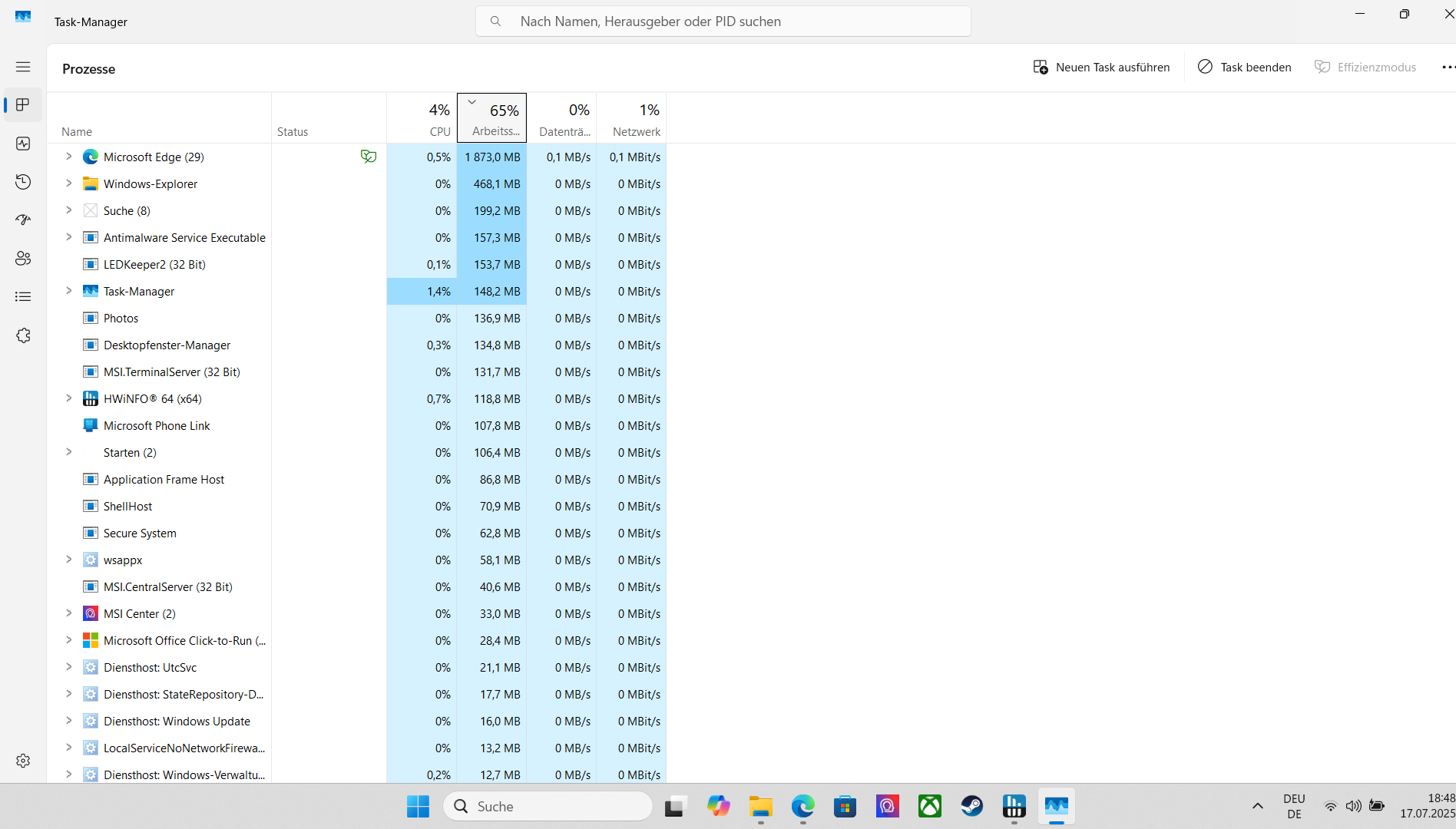Select the Microsoft Phone Link row
Image resolution: width=1456 pixels, height=829 pixels.
point(357,425)
